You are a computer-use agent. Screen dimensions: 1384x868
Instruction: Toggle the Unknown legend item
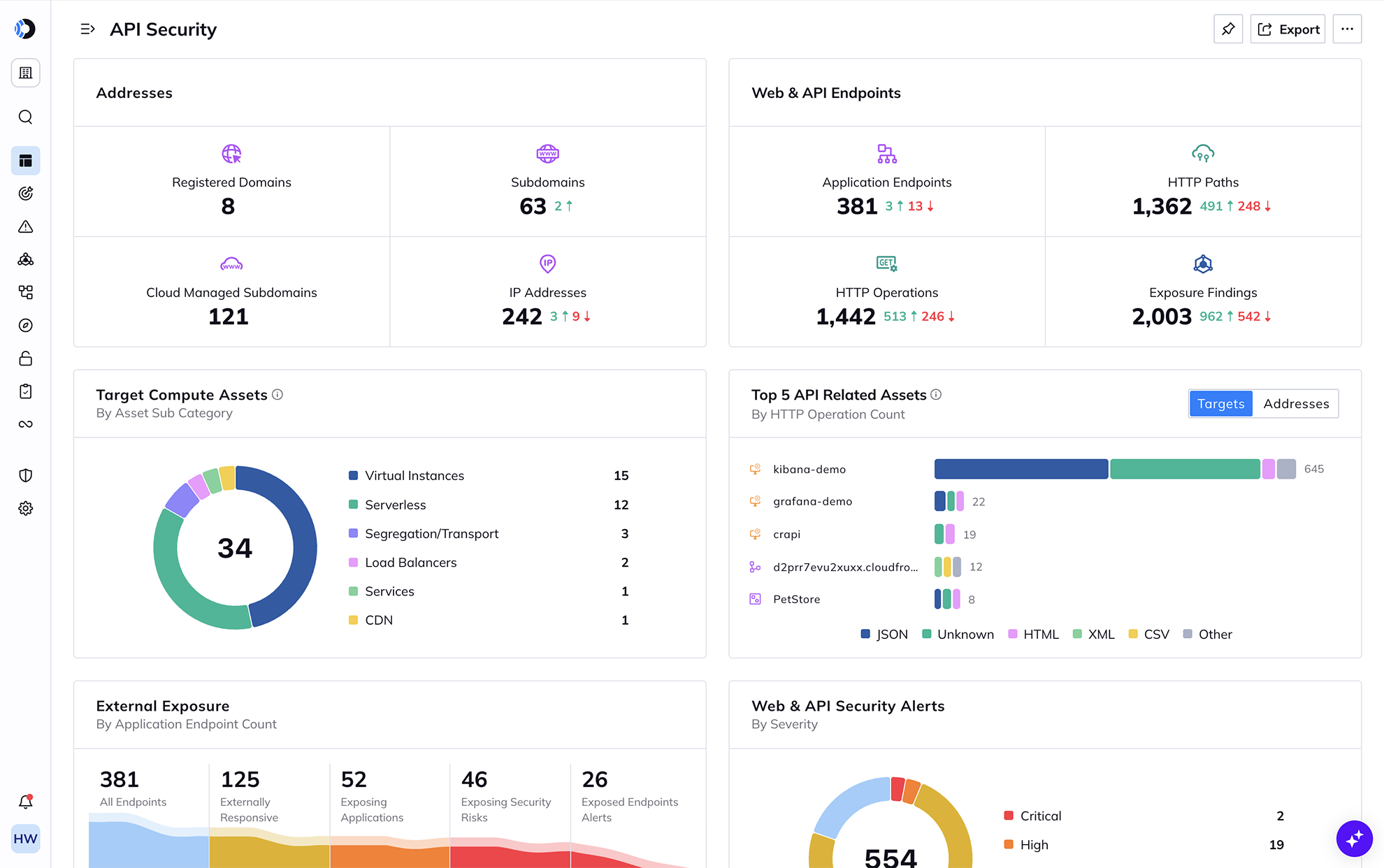pyautogui.click(x=958, y=634)
